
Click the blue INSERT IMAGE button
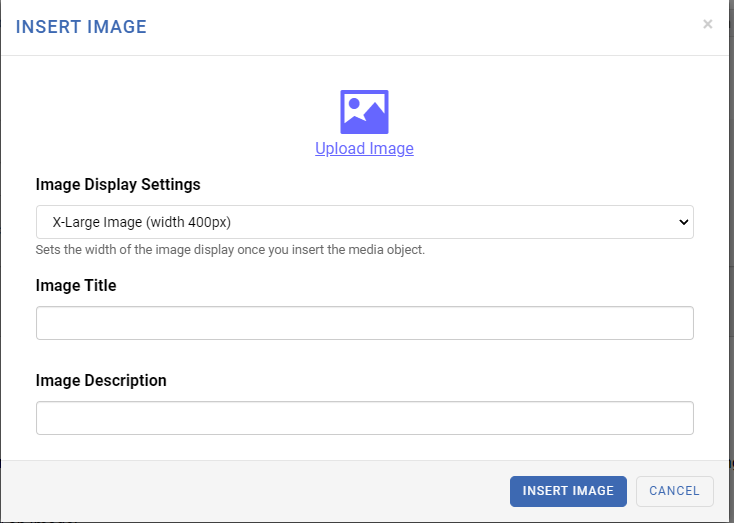(568, 491)
